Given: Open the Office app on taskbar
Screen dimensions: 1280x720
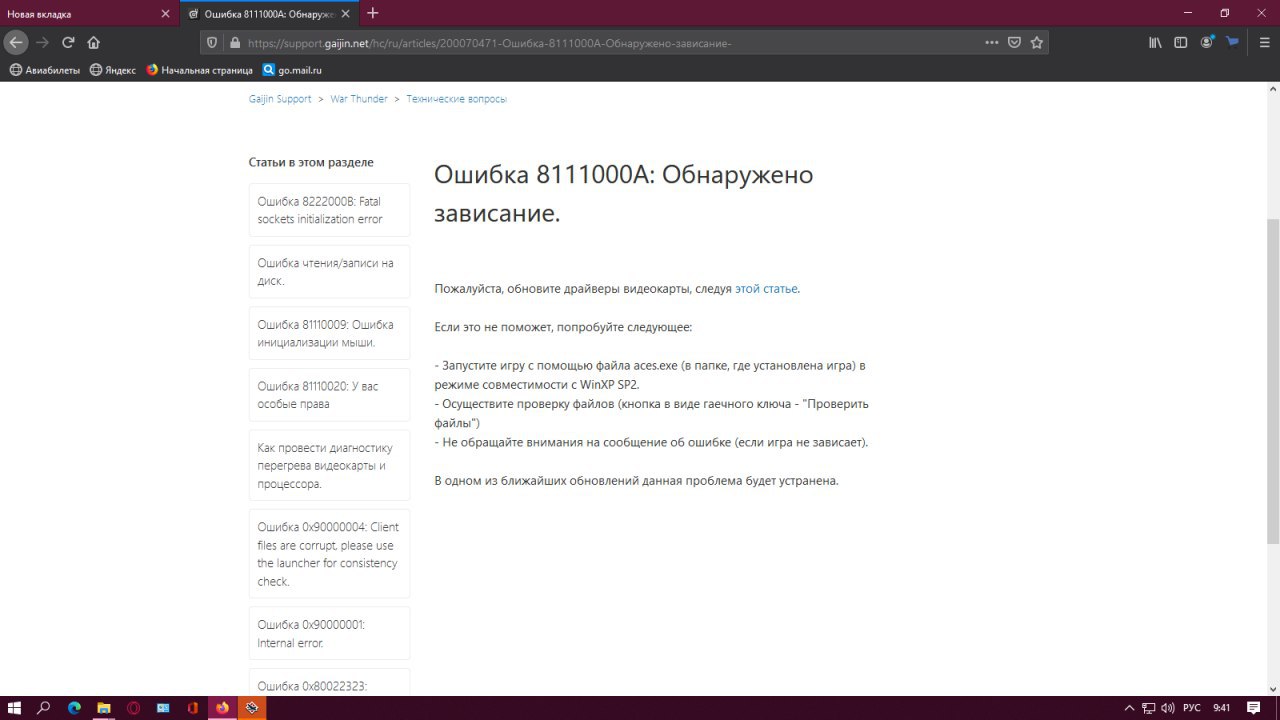Looking at the screenshot, I should [x=192, y=708].
